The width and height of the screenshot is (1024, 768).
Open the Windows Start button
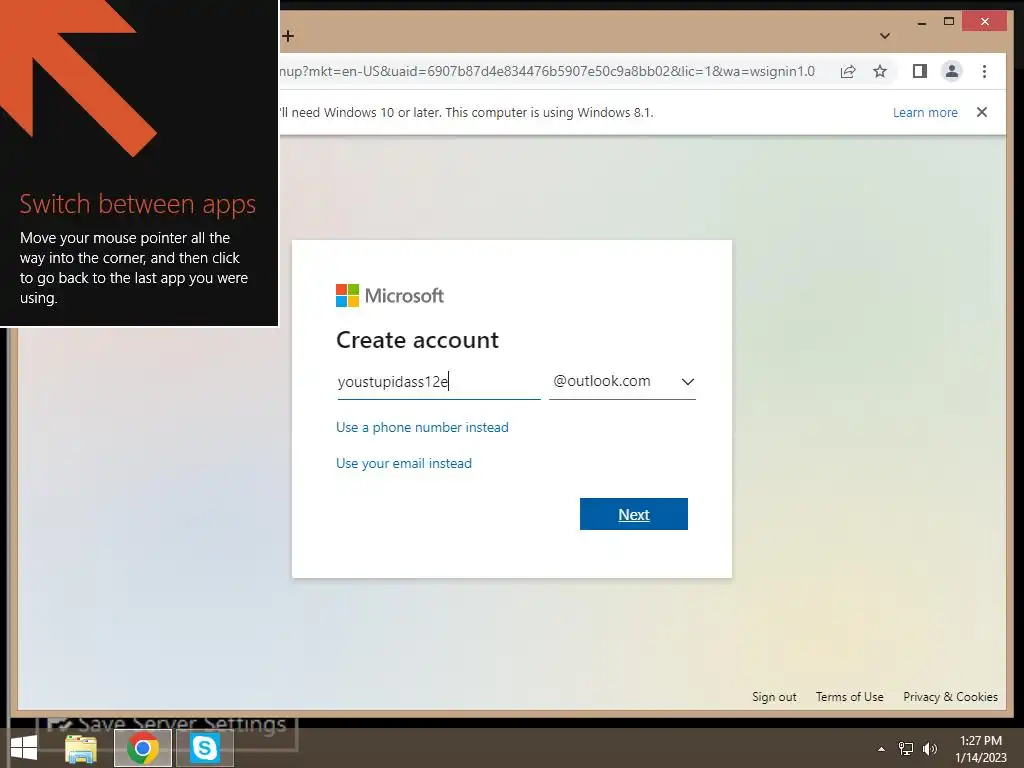(x=24, y=748)
